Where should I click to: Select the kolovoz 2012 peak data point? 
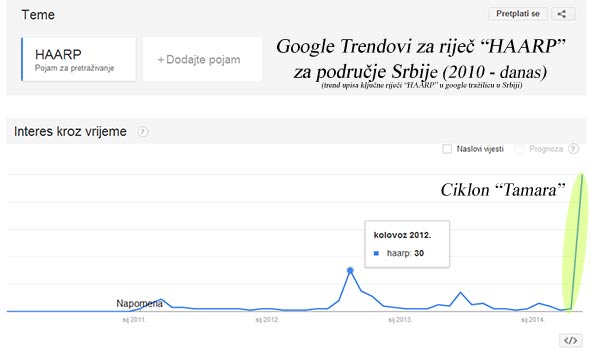click(x=350, y=270)
